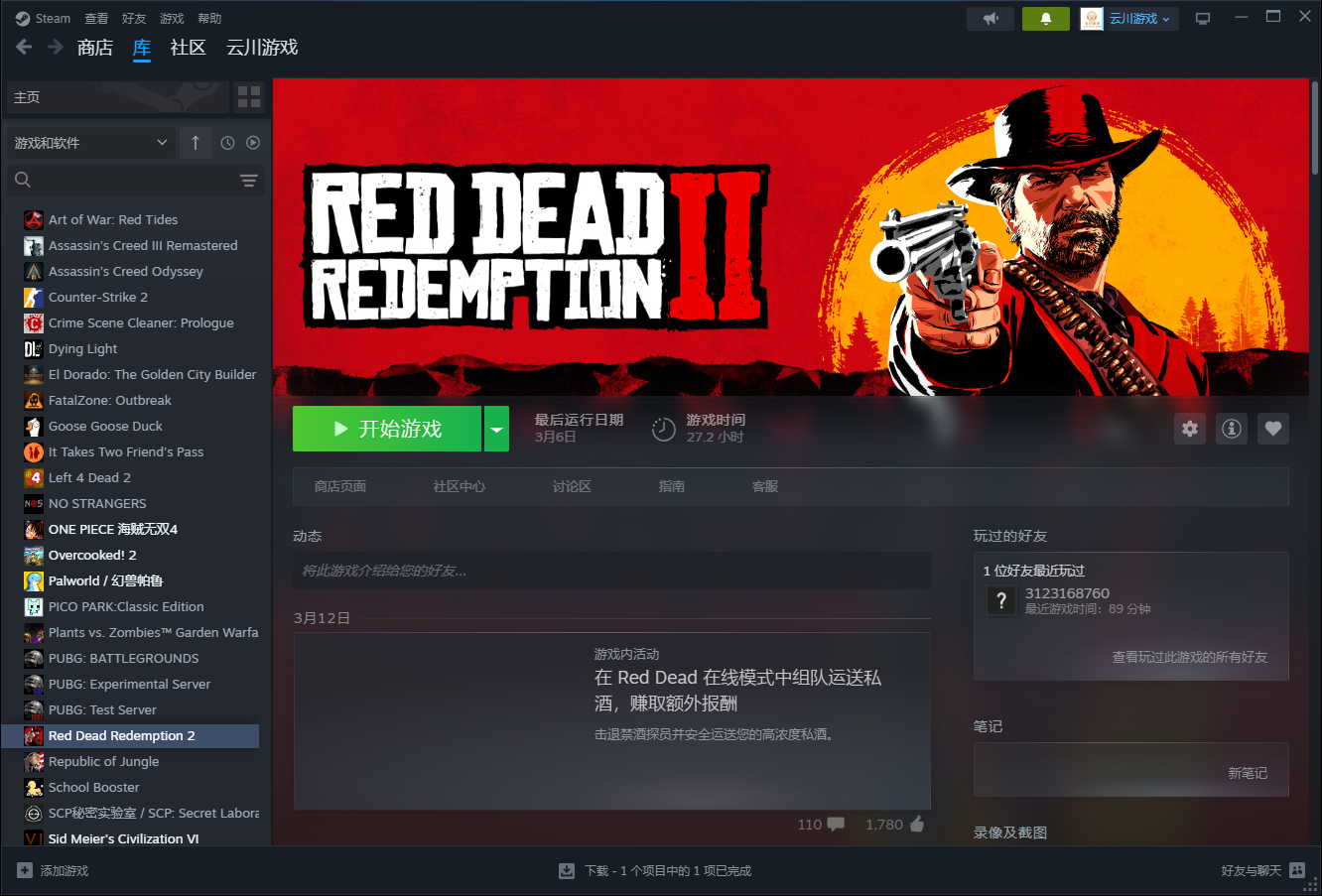1322x896 pixels.
Task: Click the 主页 home button
Action: (118, 96)
